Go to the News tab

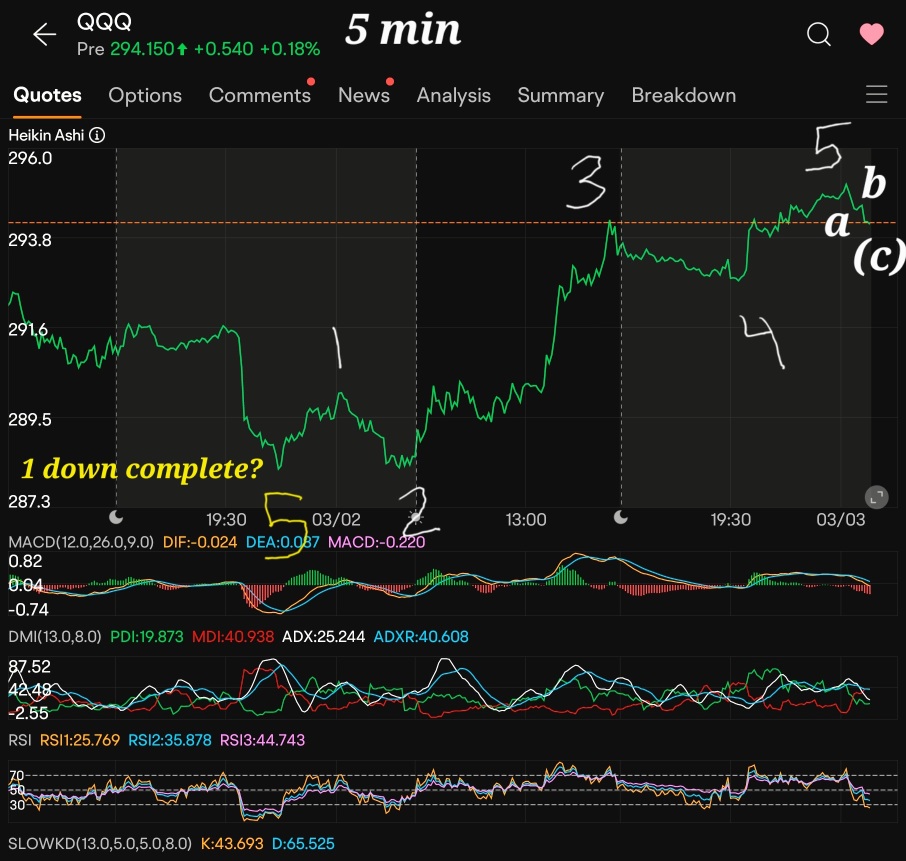pyautogui.click(x=364, y=95)
